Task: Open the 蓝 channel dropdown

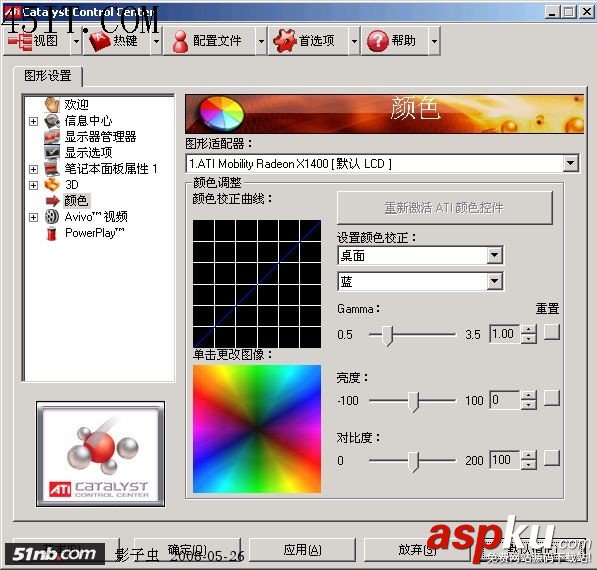Action: click(494, 282)
